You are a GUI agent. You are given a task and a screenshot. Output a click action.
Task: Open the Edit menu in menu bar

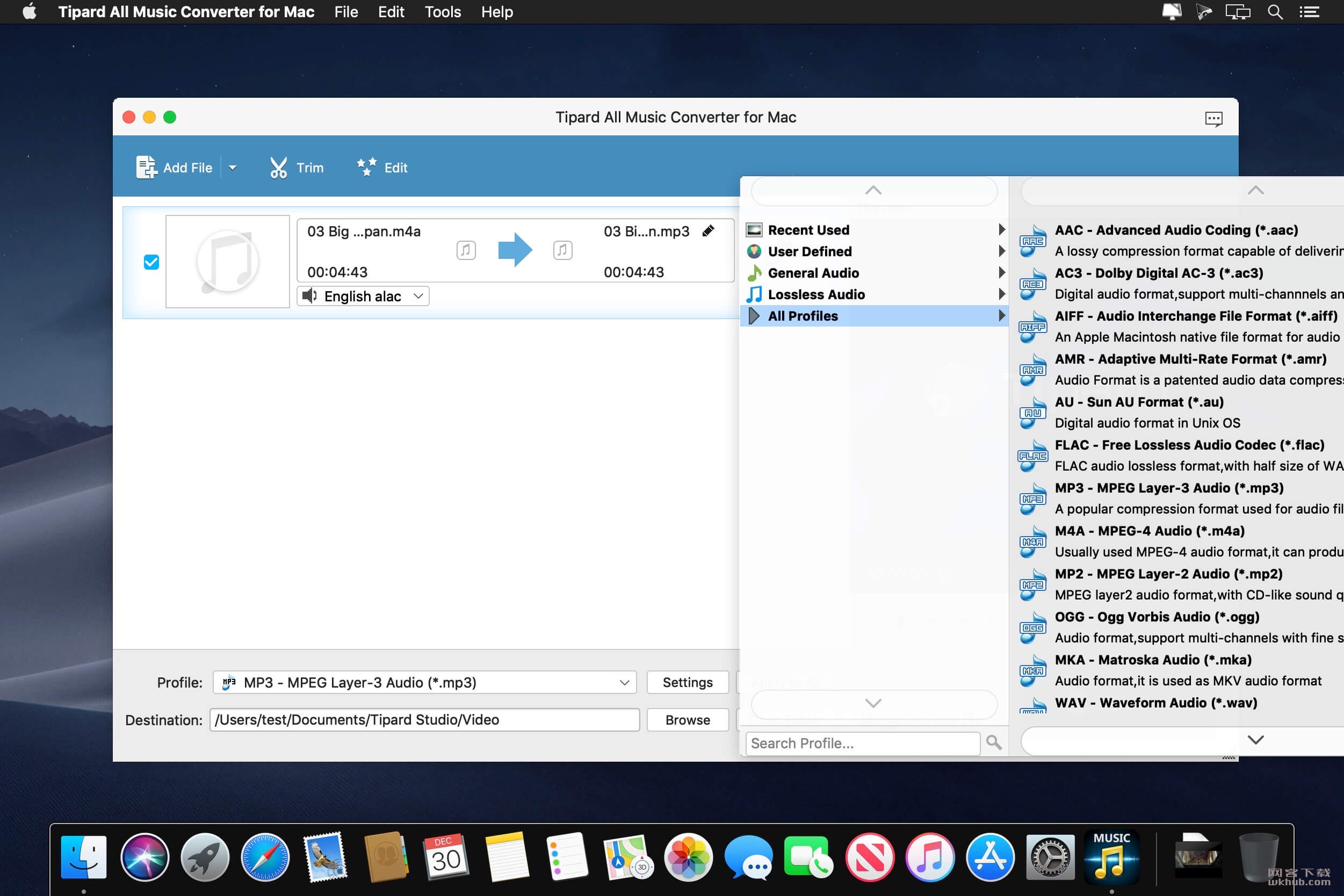(391, 12)
